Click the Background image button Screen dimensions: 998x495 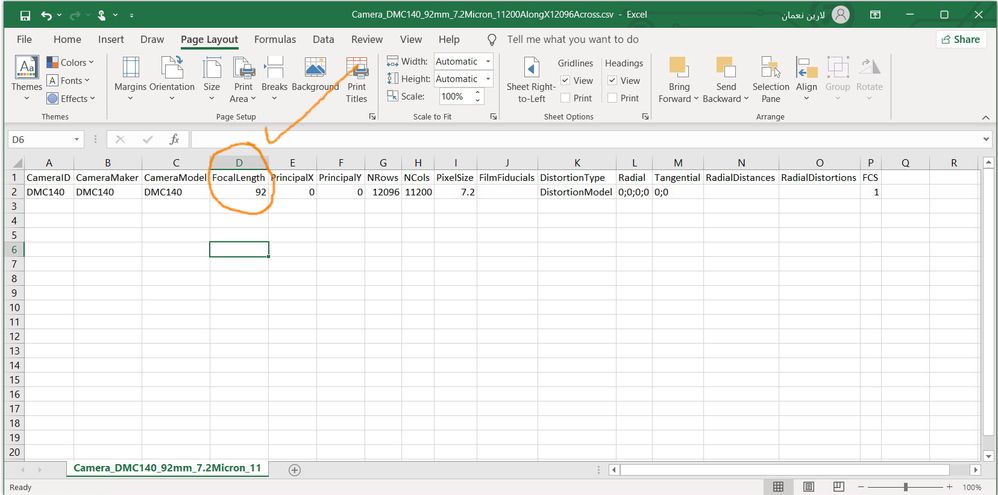[315, 74]
